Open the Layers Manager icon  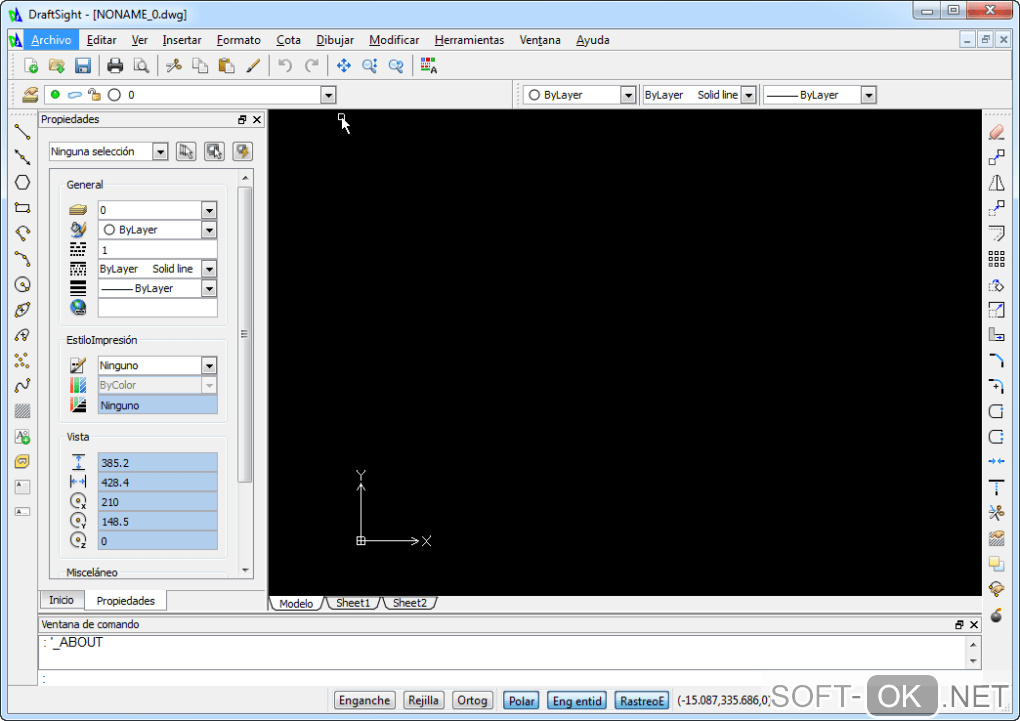pyautogui.click(x=30, y=95)
